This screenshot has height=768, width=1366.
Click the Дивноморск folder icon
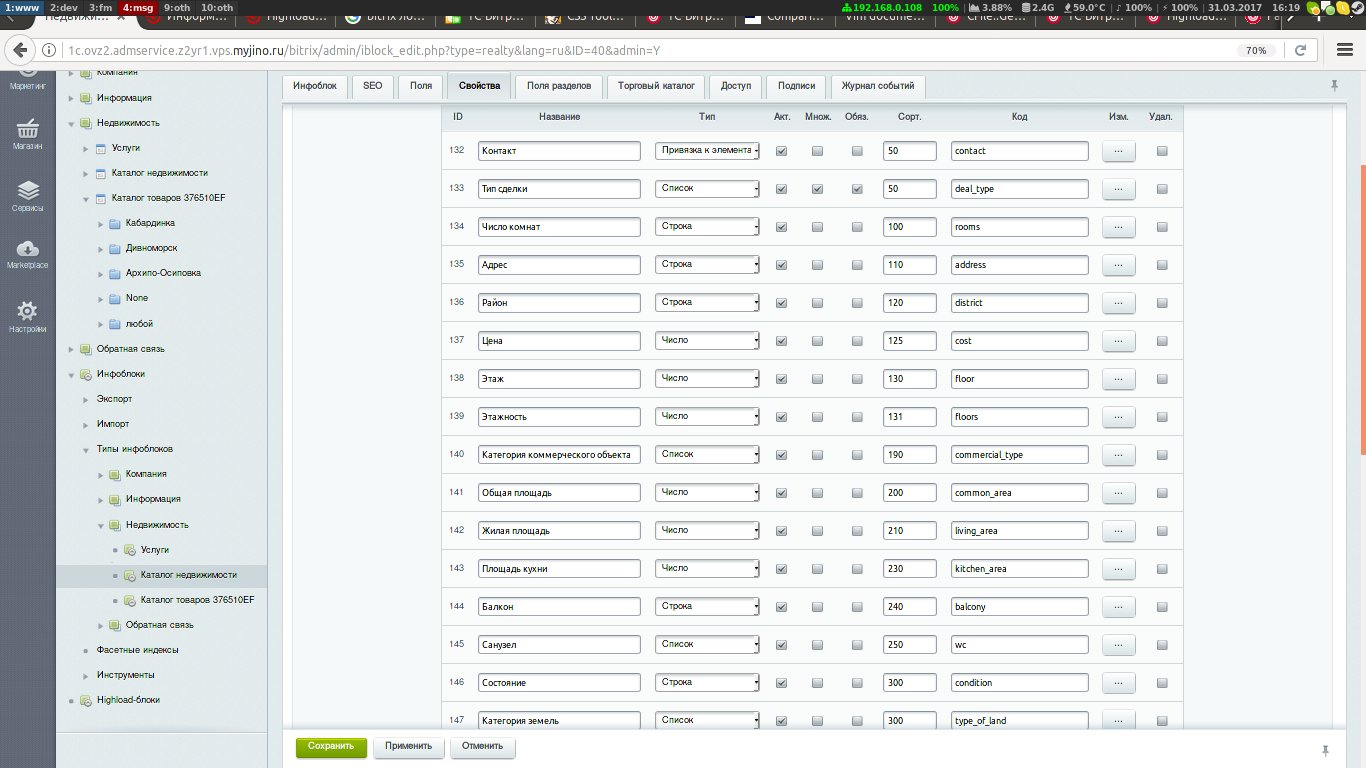click(115, 248)
